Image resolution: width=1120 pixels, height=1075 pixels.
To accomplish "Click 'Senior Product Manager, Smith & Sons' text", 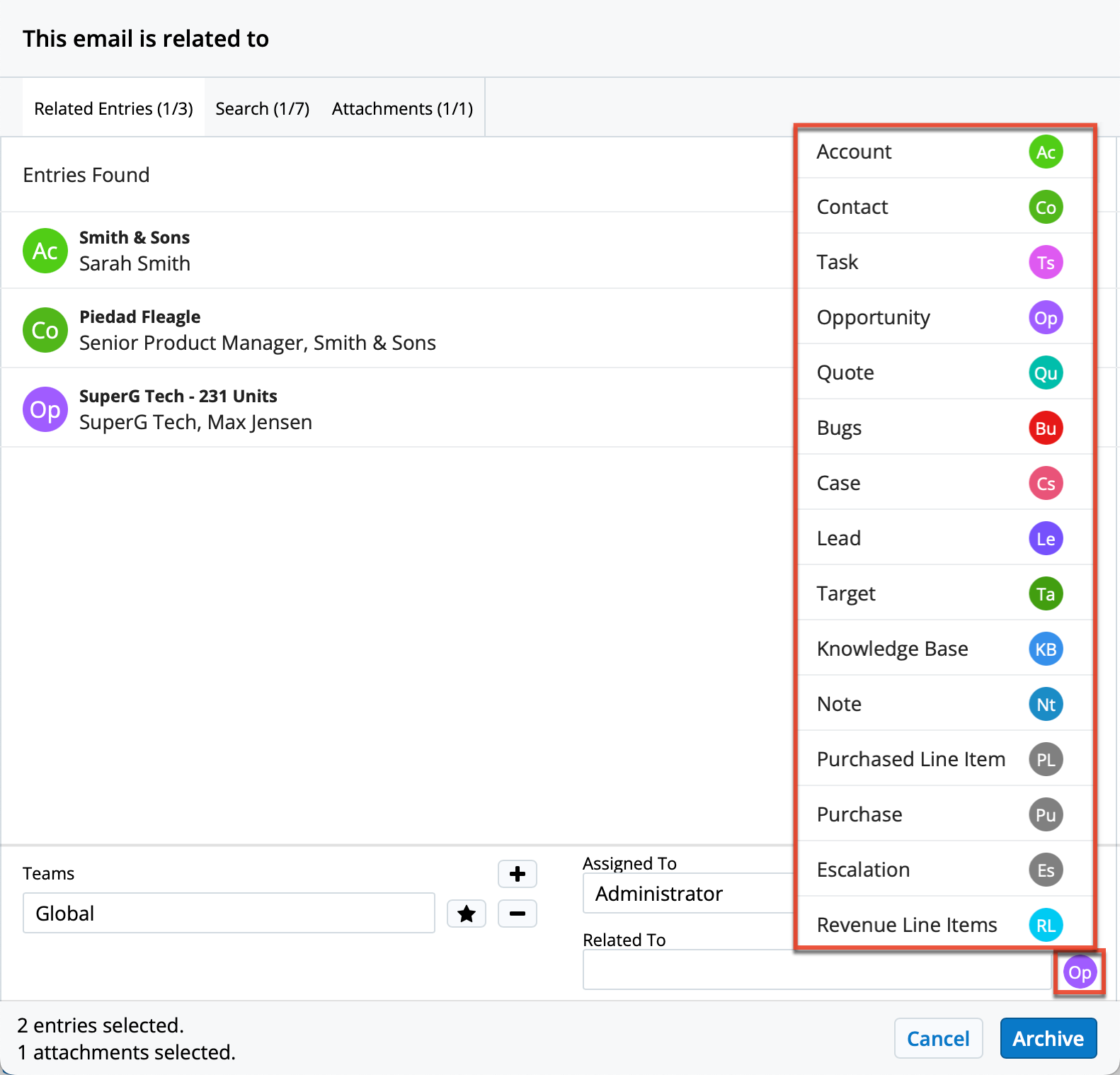I will pyautogui.click(x=258, y=343).
